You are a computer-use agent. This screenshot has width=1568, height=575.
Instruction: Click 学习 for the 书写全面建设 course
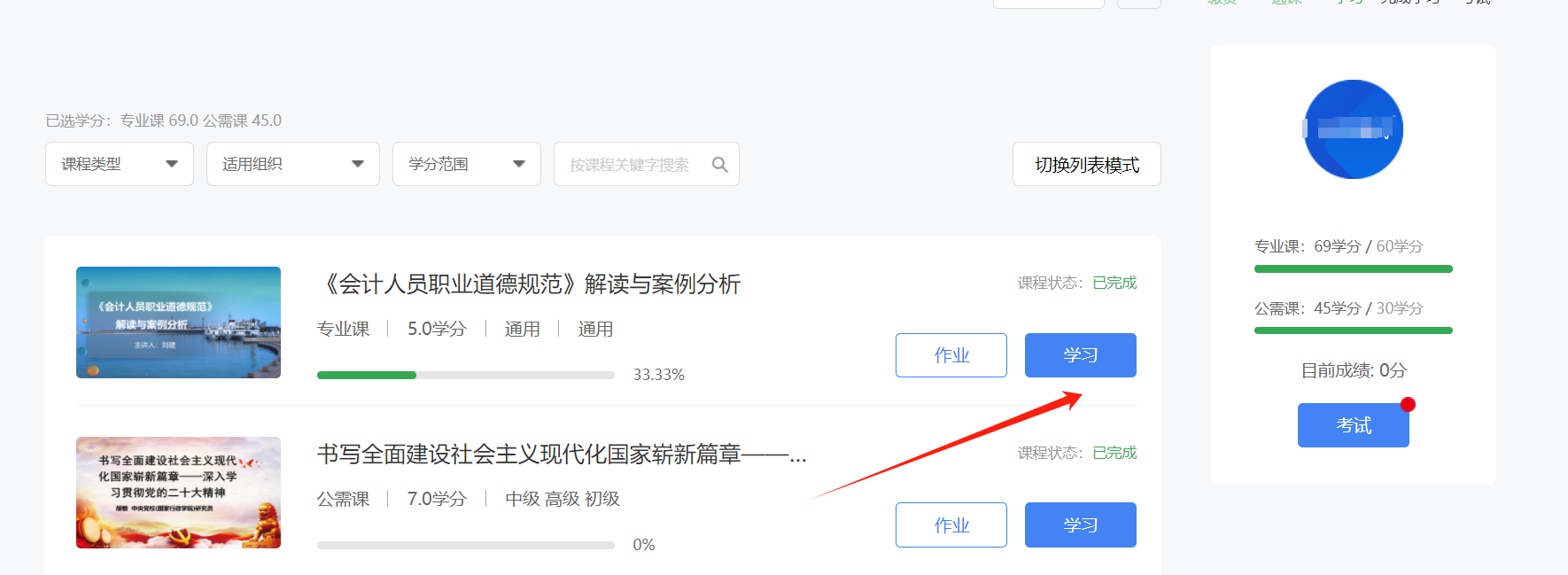click(x=1081, y=524)
